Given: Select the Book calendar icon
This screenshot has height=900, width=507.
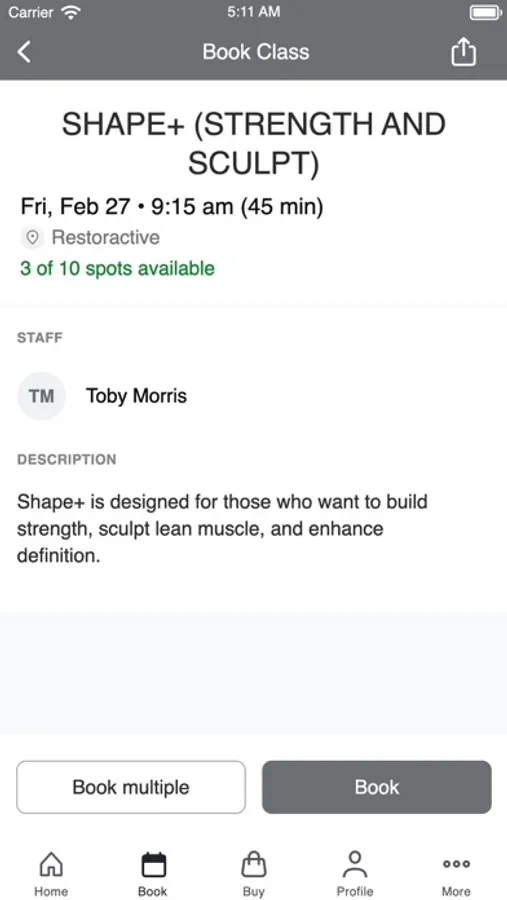Looking at the screenshot, I should (153, 864).
